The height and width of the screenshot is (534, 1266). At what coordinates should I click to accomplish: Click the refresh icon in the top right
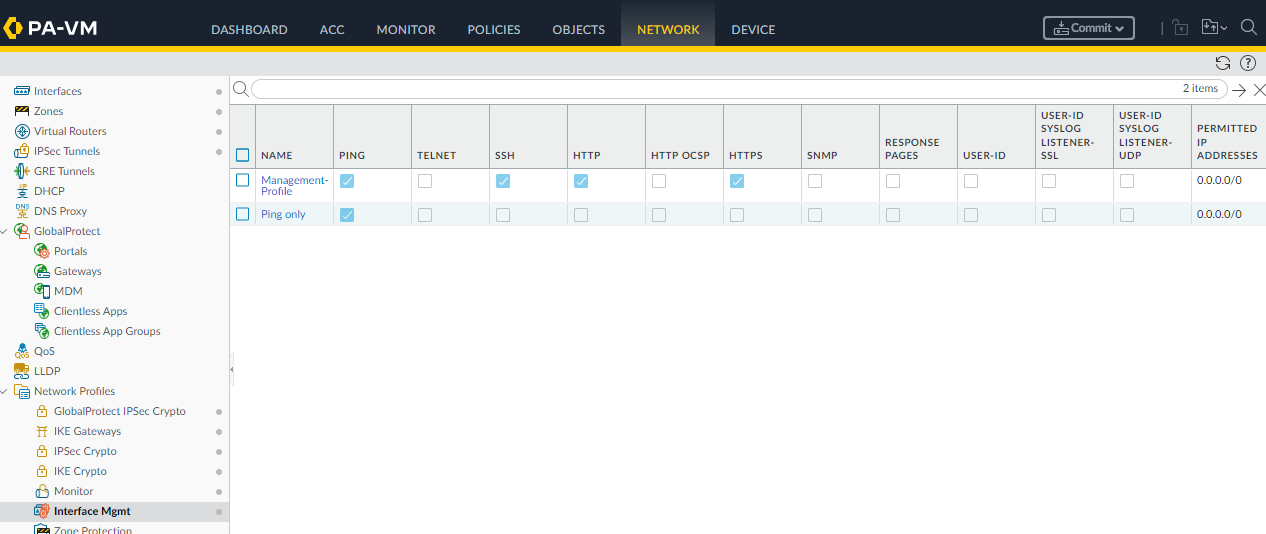click(x=1222, y=63)
